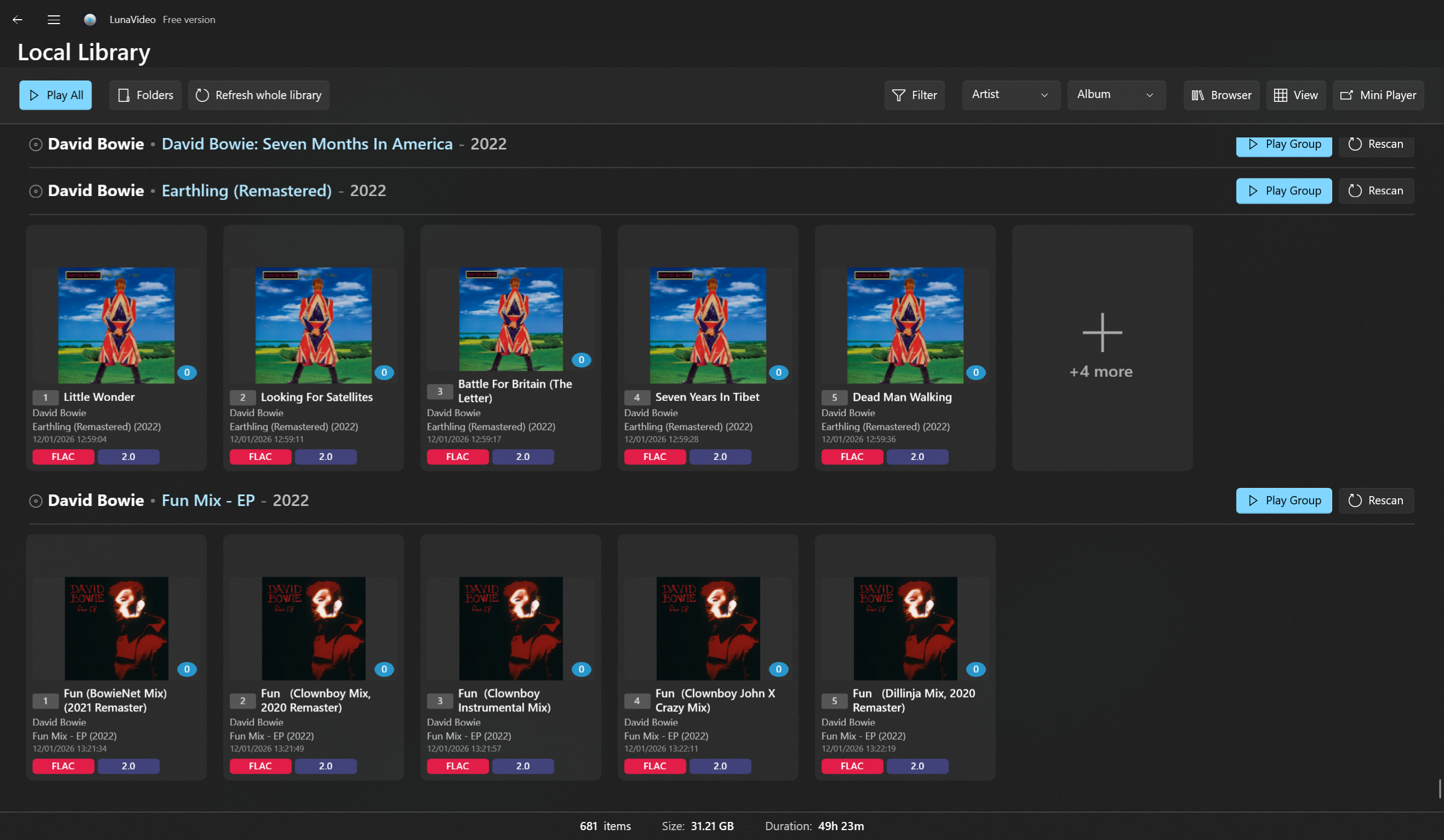This screenshot has width=1444, height=840.
Task: Open the Browser view
Action: [1222, 95]
